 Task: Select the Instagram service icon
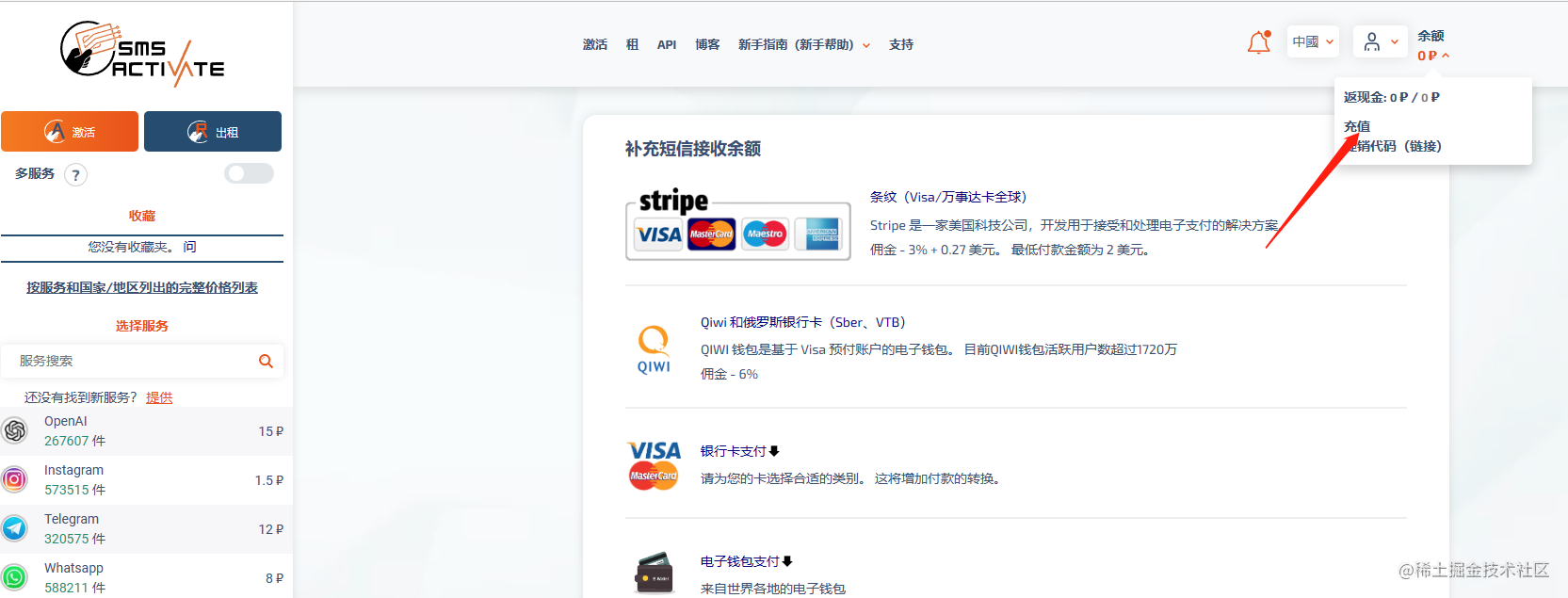pos(14,480)
